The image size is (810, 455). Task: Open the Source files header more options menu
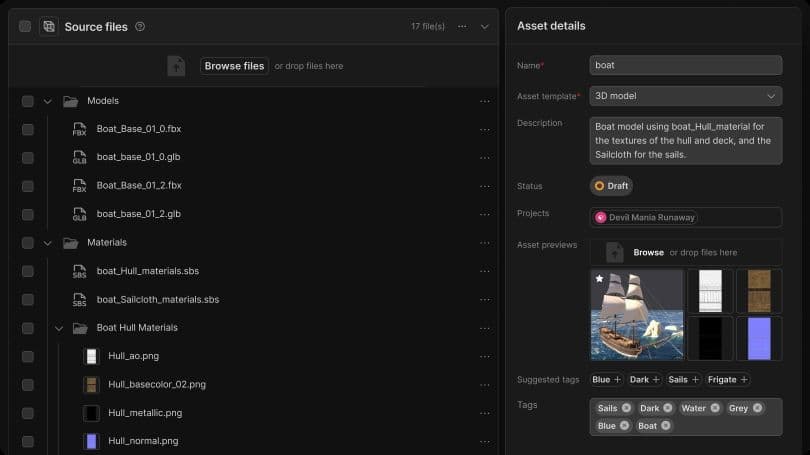[462, 26]
